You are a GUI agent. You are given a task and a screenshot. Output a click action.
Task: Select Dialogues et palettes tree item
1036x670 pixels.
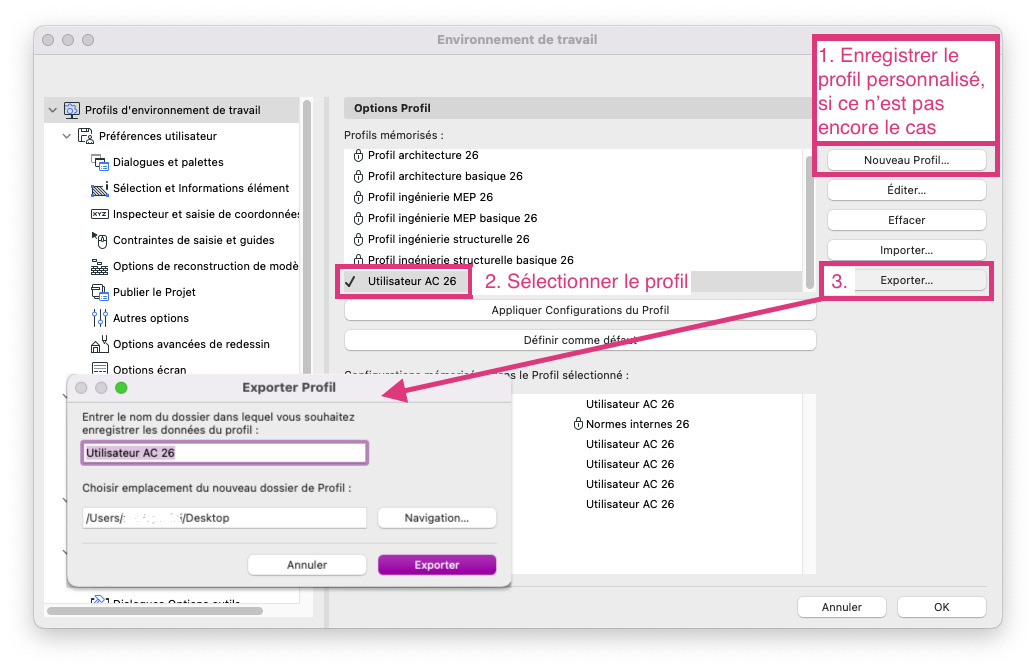[168, 162]
